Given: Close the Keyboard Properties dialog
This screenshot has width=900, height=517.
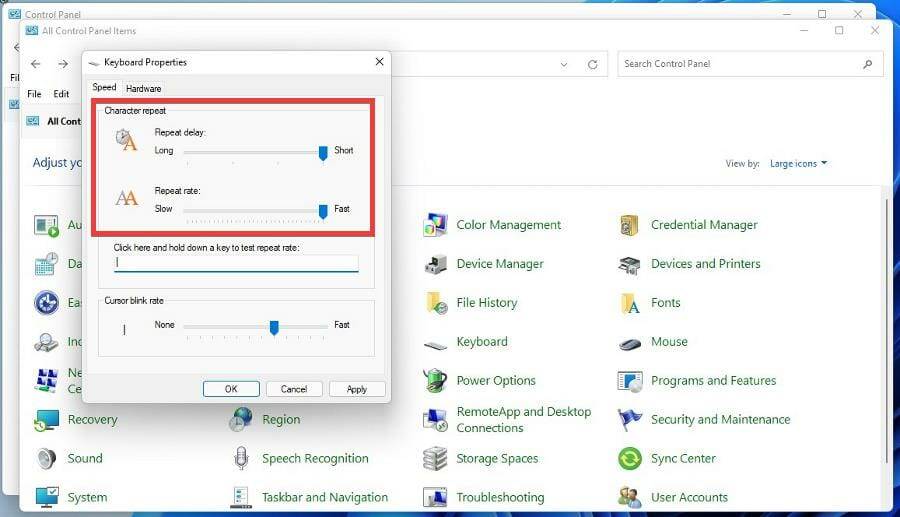Looking at the screenshot, I should 379,62.
